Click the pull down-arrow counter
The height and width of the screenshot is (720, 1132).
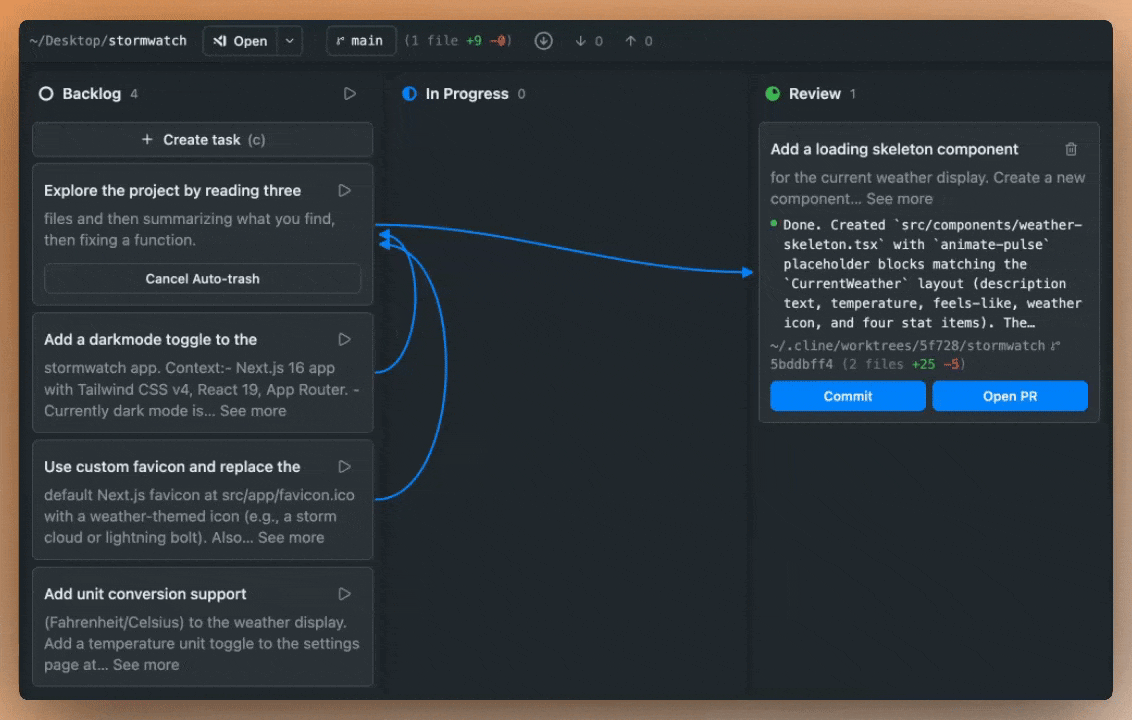point(589,41)
